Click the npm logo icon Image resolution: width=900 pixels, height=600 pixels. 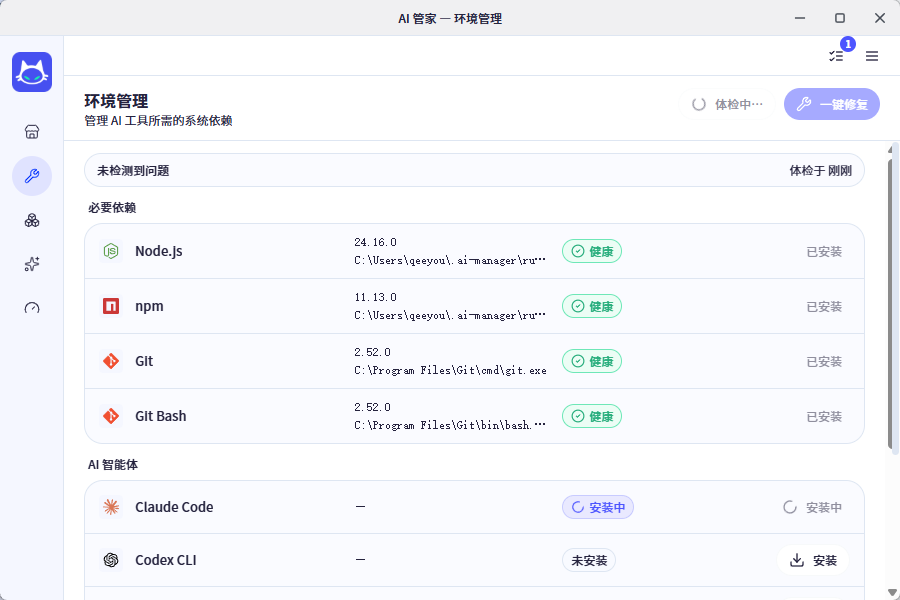click(111, 306)
